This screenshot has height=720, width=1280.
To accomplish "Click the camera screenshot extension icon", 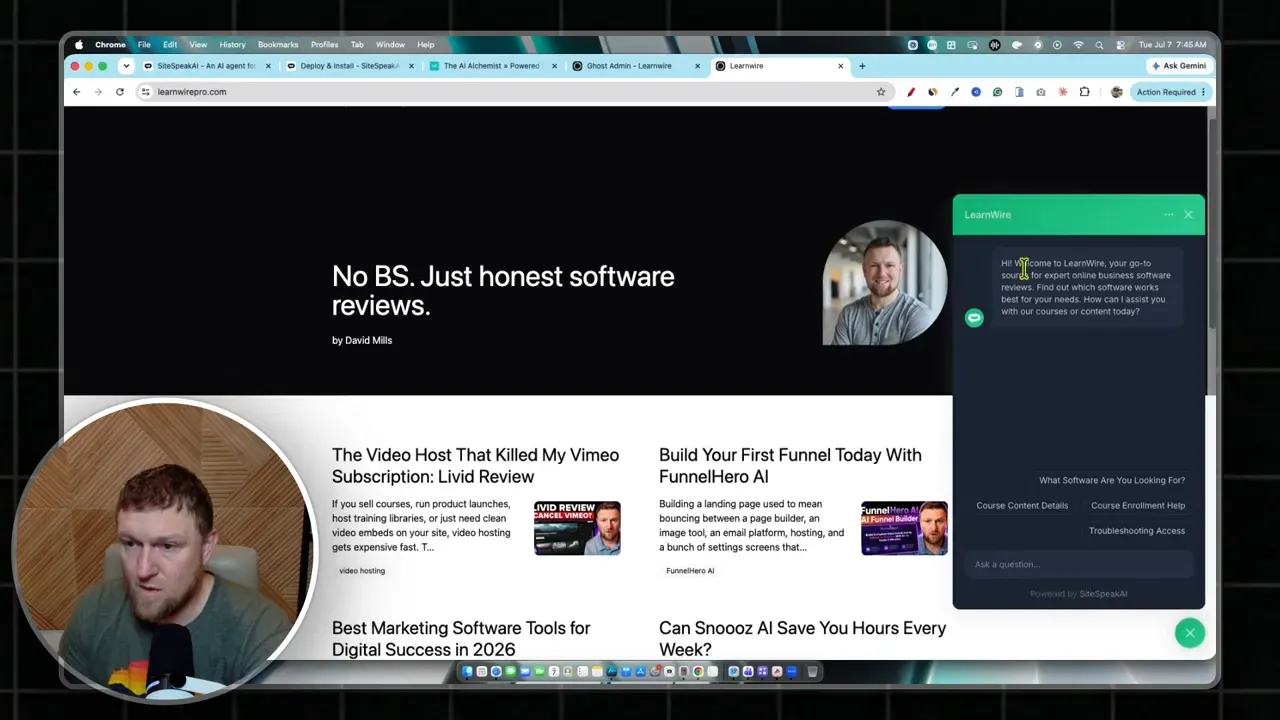I will coord(1041,92).
